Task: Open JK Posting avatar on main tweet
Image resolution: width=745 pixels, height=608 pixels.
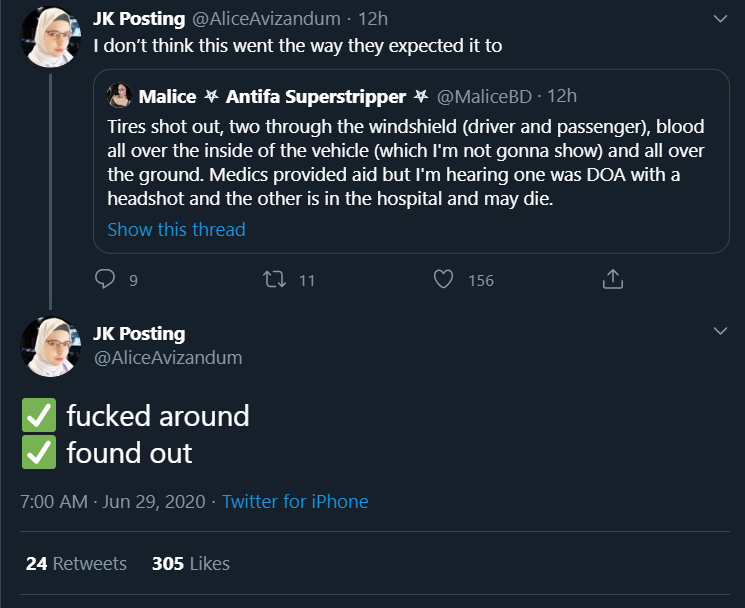Action: point(50,347)
